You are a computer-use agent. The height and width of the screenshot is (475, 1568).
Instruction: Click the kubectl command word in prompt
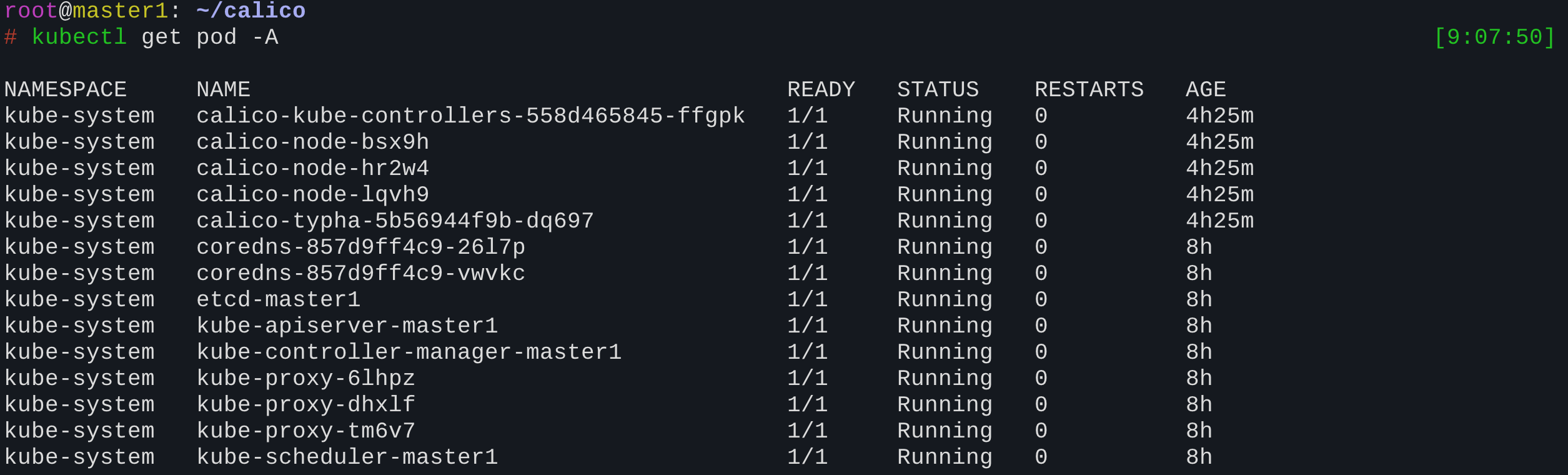point(79,37)
